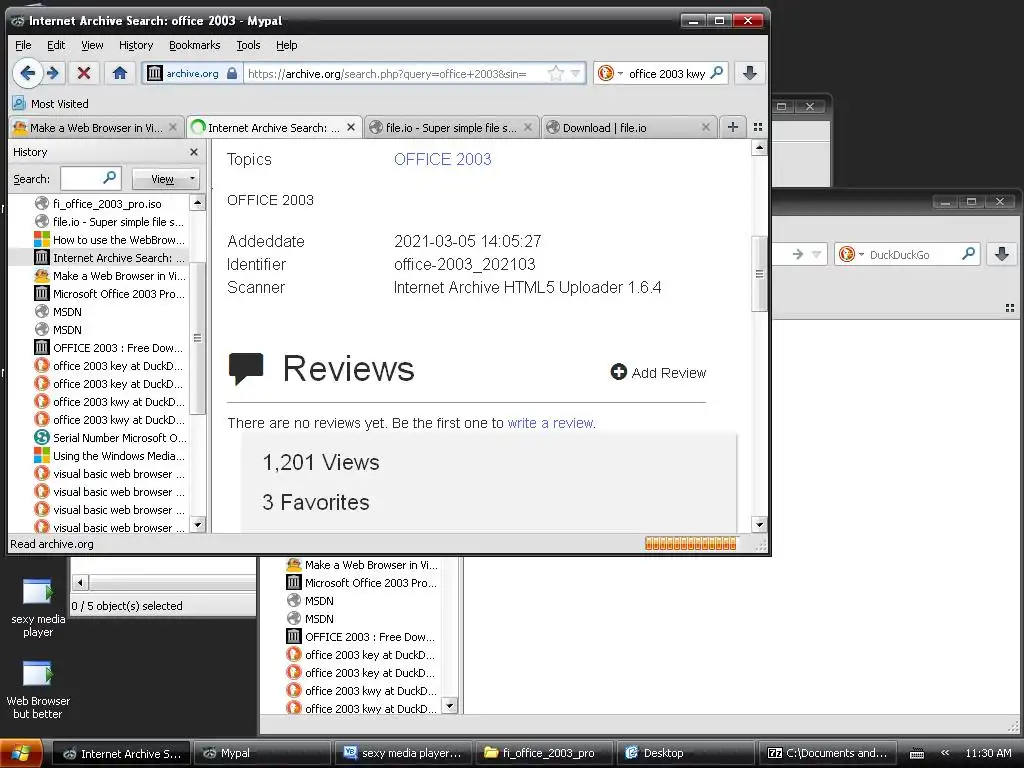Close the Download | file.io tab

tap(705, 127)
